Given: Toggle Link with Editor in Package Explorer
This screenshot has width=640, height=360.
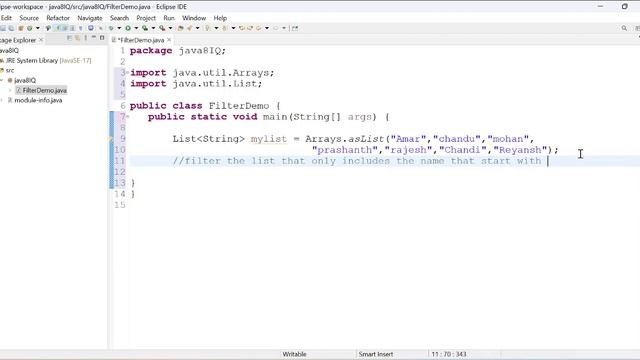Looking at the screenshot, I should [77, 38].
